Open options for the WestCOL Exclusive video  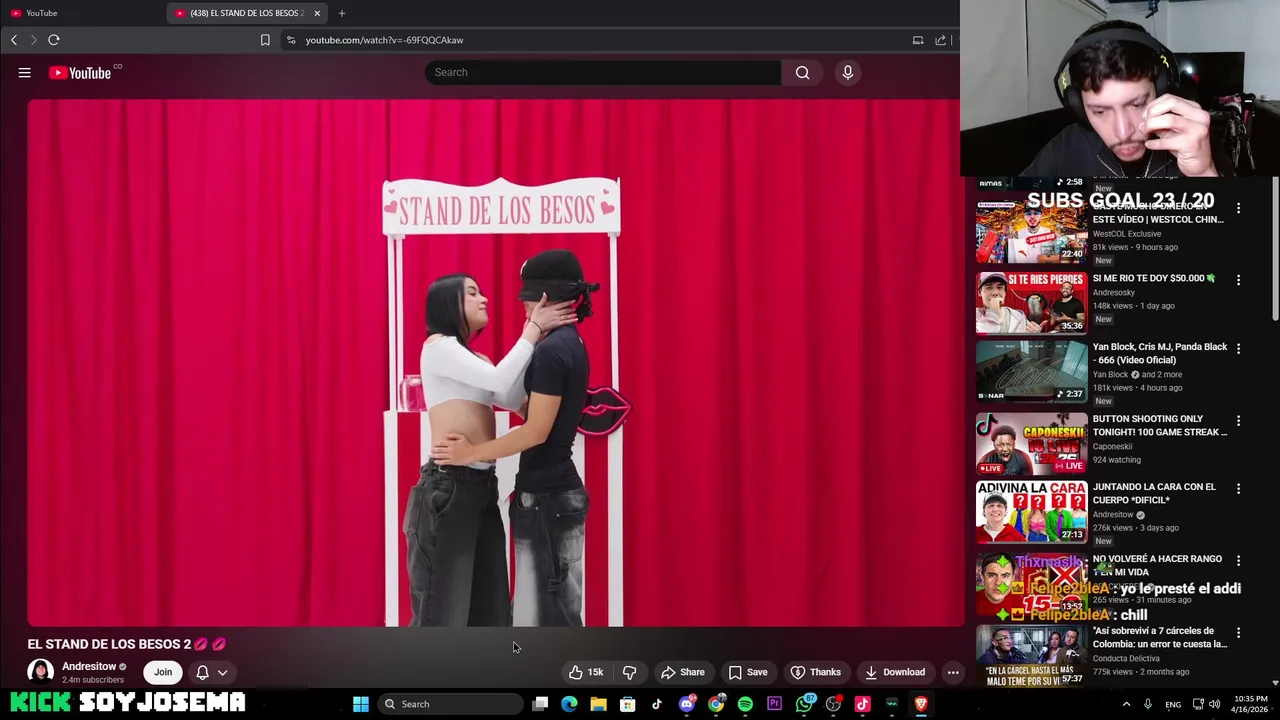click(x=1238, y=208)
